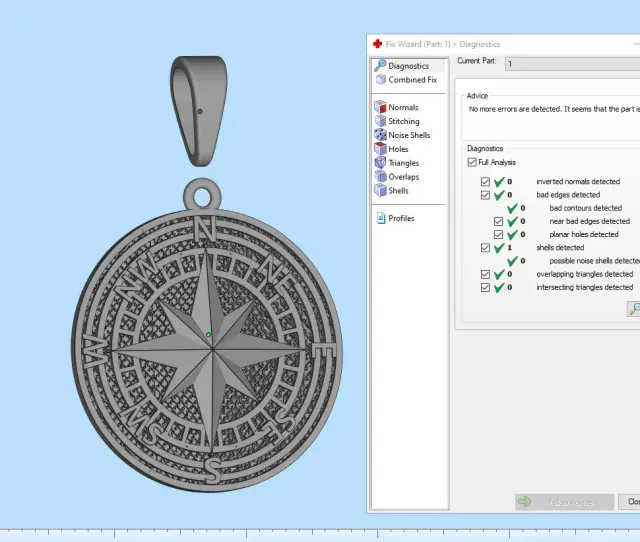This screenshot has height=542, width=640.
Task: Click the green point on the compass star
Action: (x=208, y=334)
